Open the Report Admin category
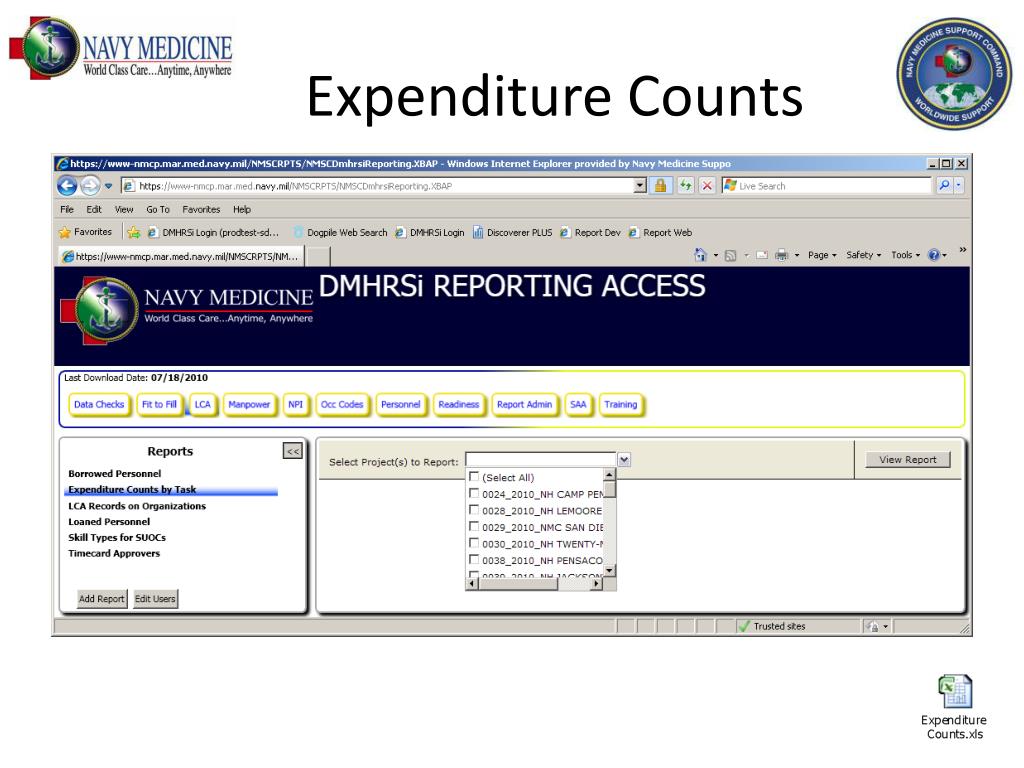Screen dimensions: 1024x768 pos(524,405)
